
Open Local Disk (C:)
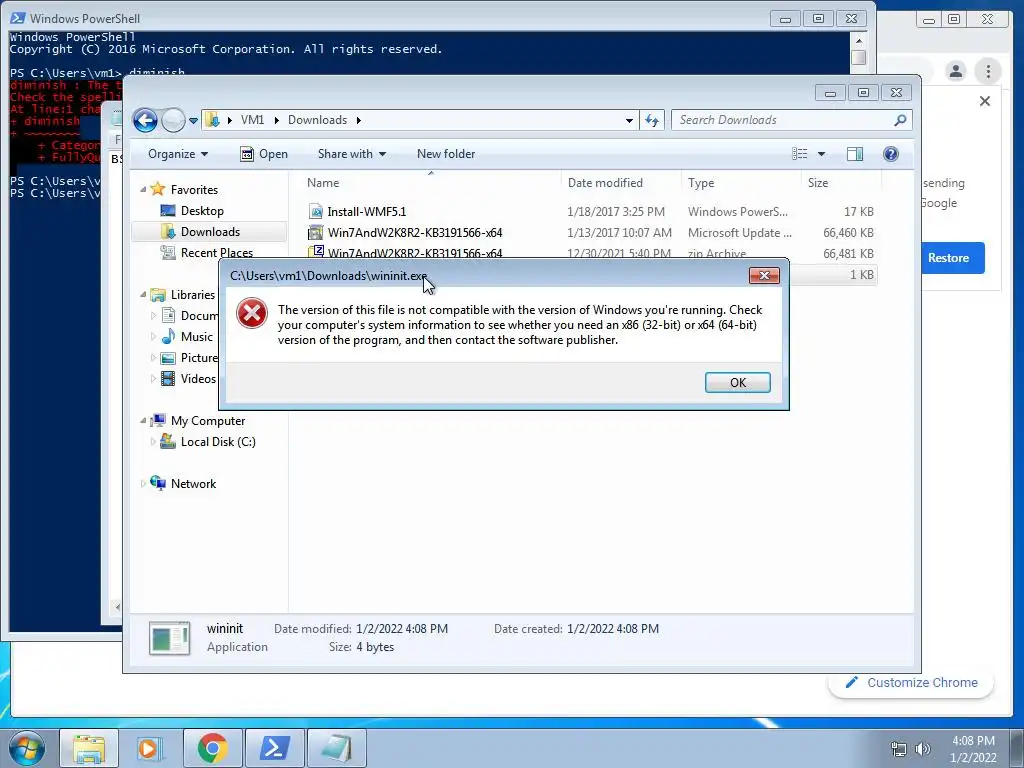tap(218, 441)
